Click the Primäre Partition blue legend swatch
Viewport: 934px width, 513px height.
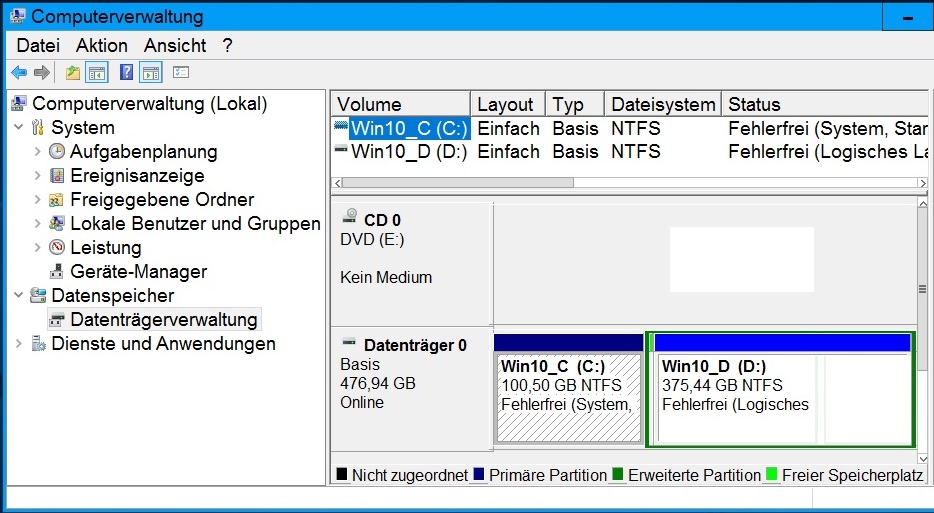(x=479, y=474)
